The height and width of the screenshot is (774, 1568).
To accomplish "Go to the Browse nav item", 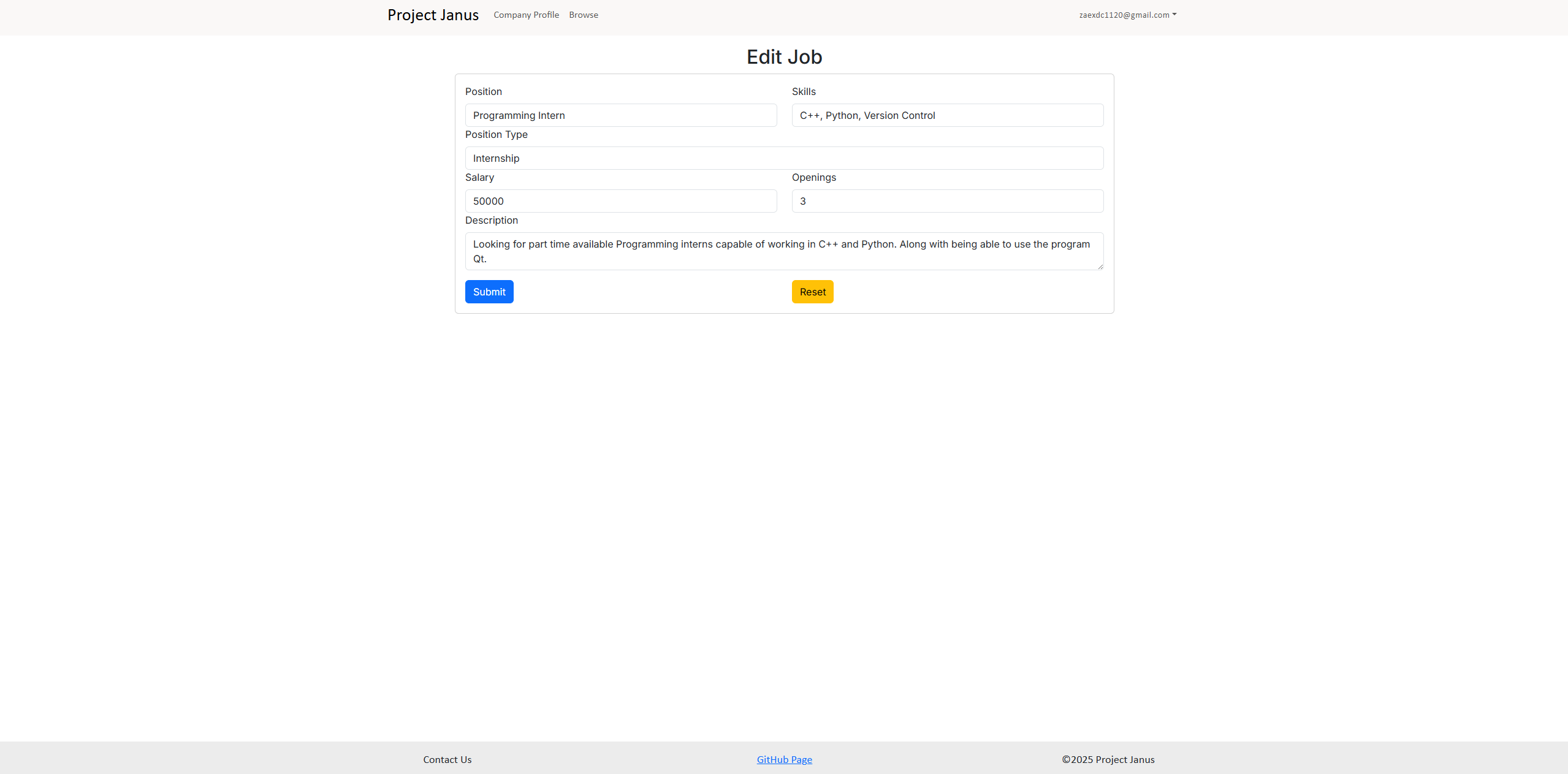I will 583,15.
